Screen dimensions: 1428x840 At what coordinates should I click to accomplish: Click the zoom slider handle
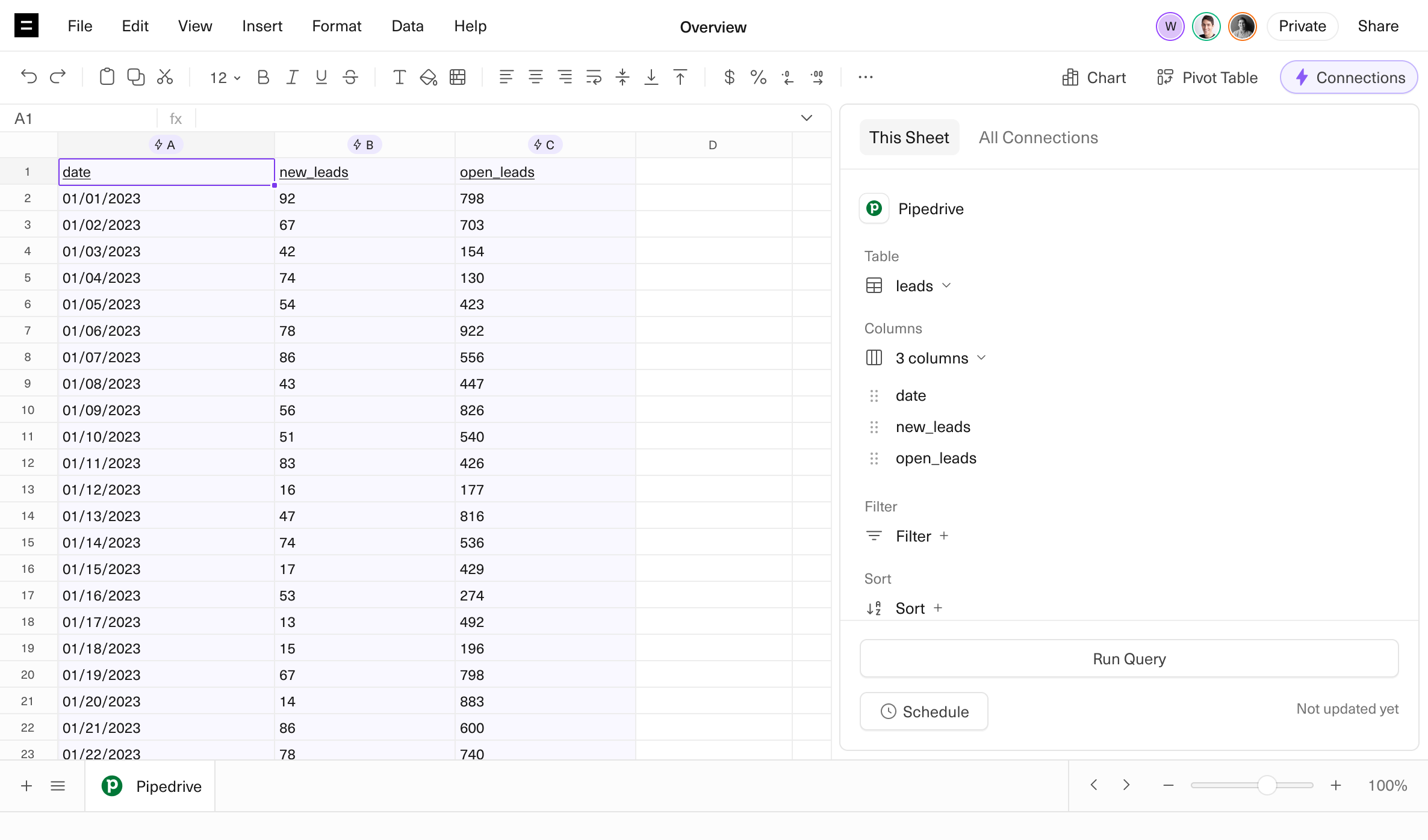1267,785
